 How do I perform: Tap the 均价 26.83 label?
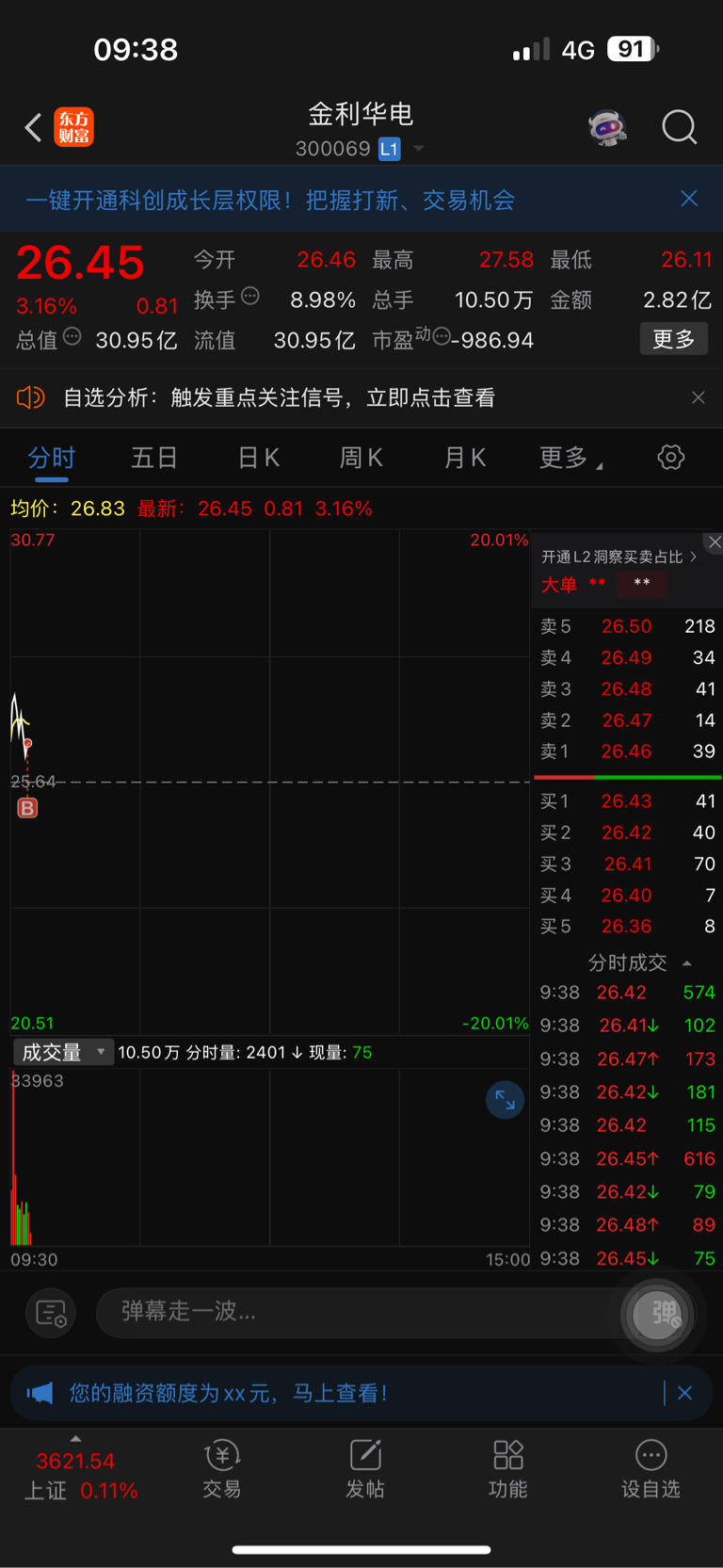tap(68, 509)
